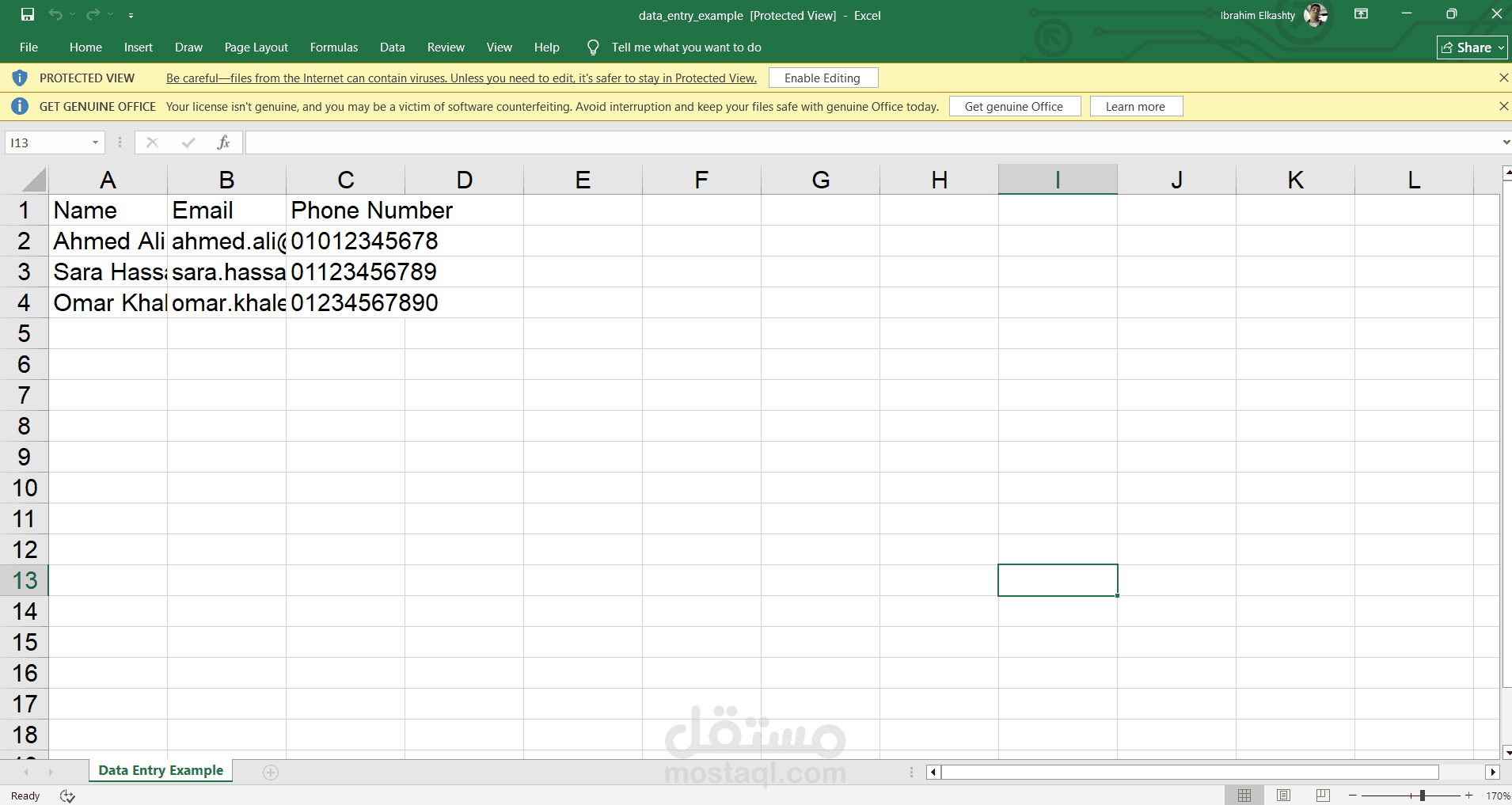The width and height of the screenshot is (1512, 805).
Task: Click the Enable Editing button
Action: [x=822, y=78]
